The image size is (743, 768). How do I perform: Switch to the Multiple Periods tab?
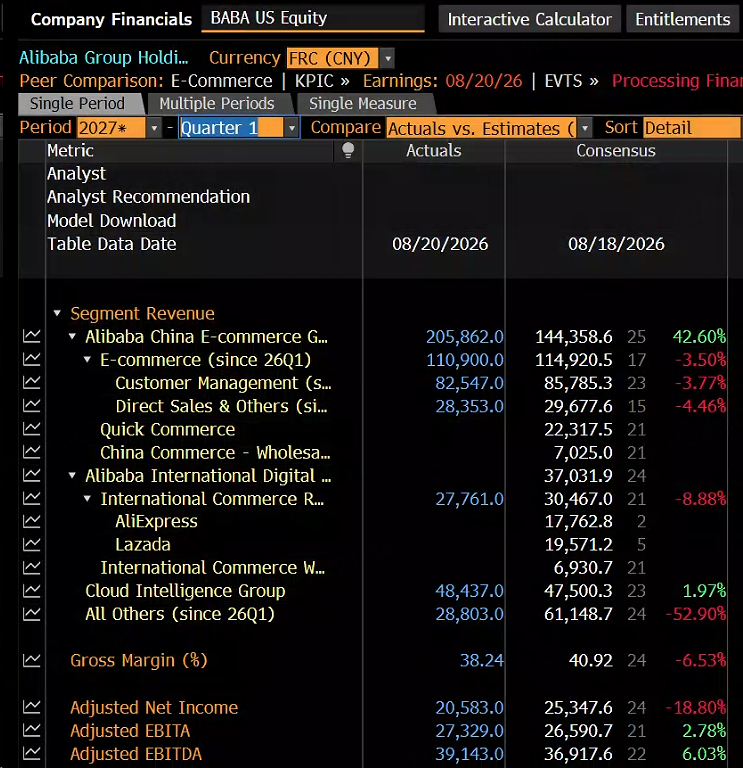click(x=217, y=104)
